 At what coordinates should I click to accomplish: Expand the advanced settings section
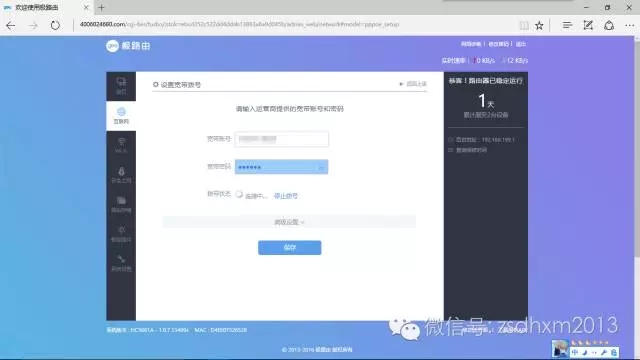pos(289,222)
